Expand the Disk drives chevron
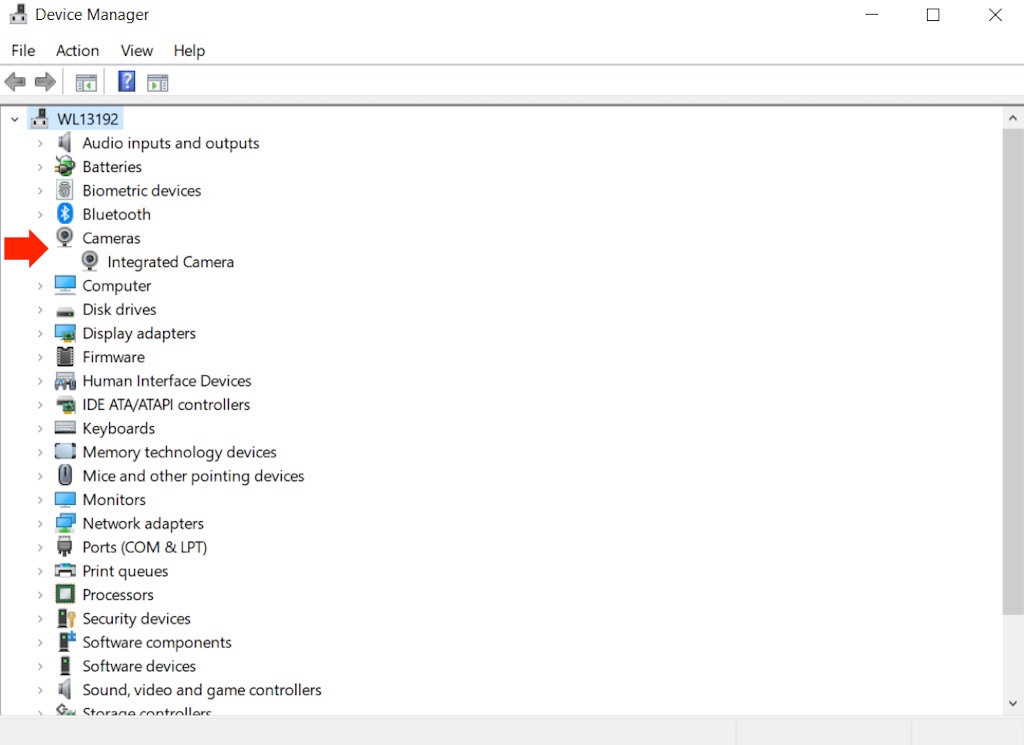This screenshot has width=1024, height=745. [x=40, y=309]
